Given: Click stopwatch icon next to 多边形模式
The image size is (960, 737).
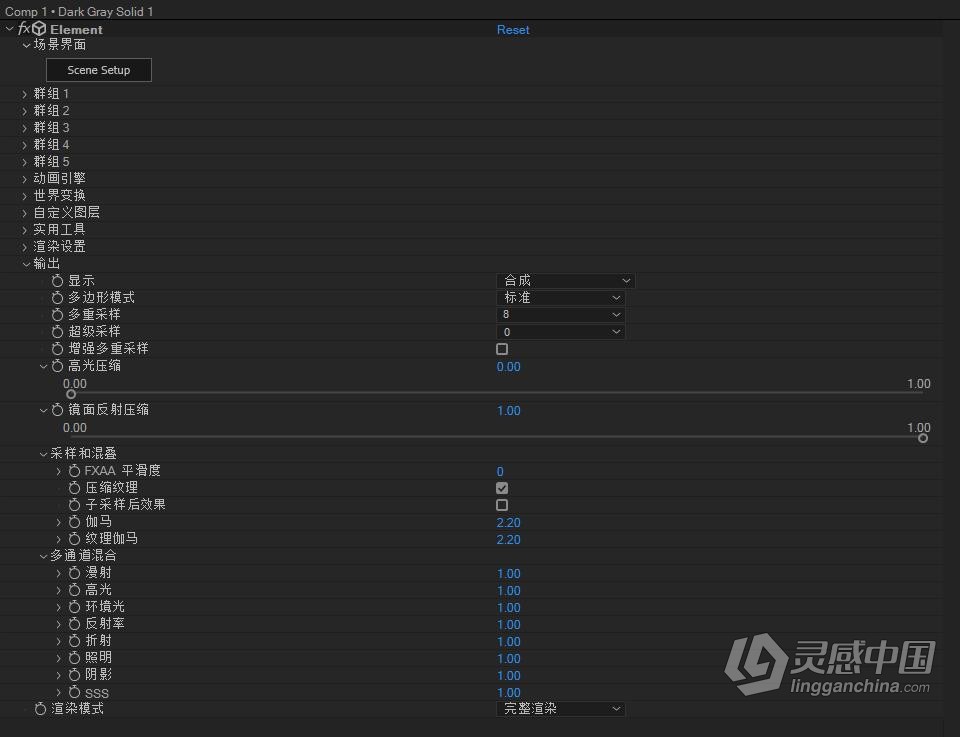Looking at the screenshot, I should click(x=58, y=297).
